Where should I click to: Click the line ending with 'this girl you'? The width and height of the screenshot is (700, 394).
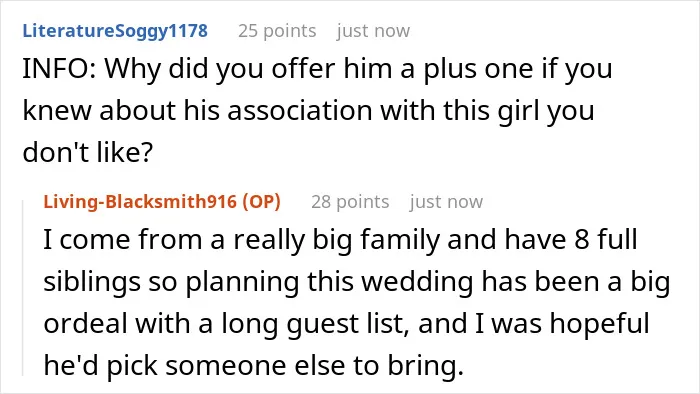click(x=308, y=111)
